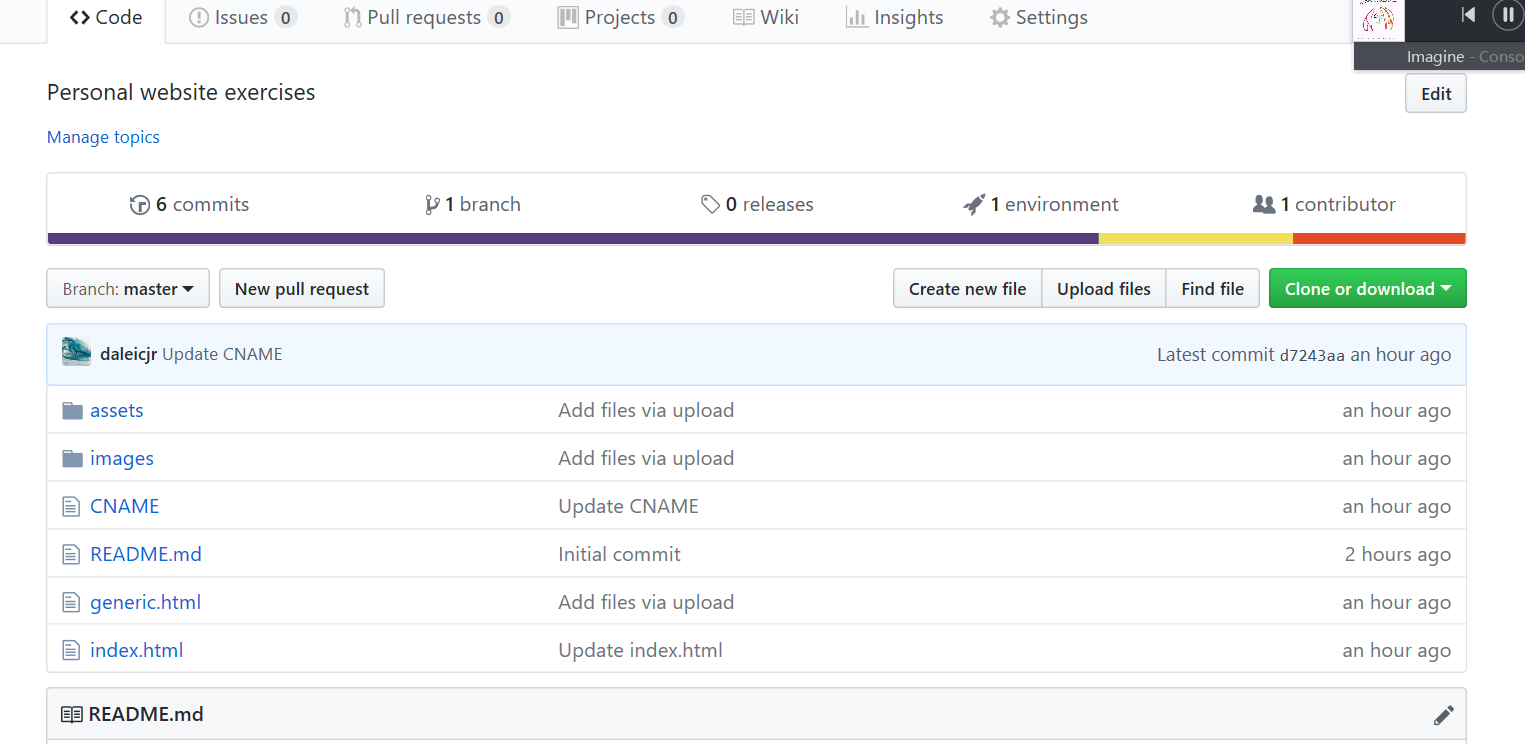Viewport: 1525px width, 744px height.
Task: Open 'Add files via upload' for generic.html
Action: pyautogui.click(x=646, y=602)
